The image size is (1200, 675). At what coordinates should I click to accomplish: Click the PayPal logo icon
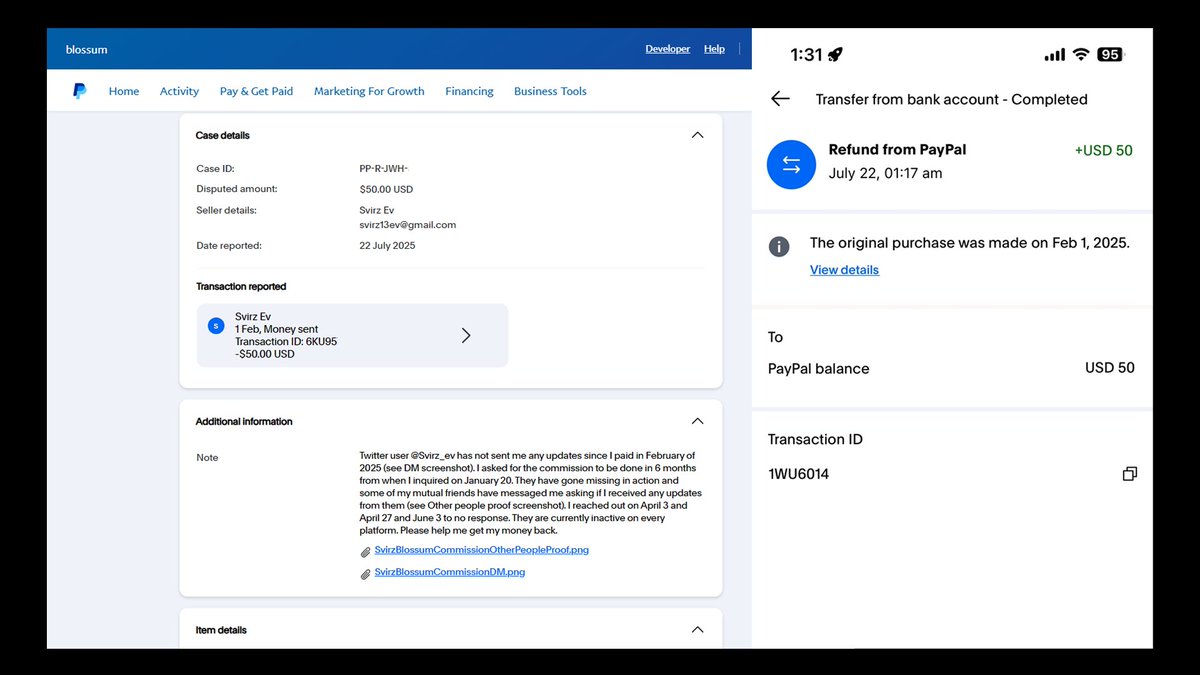coord(80,91)
